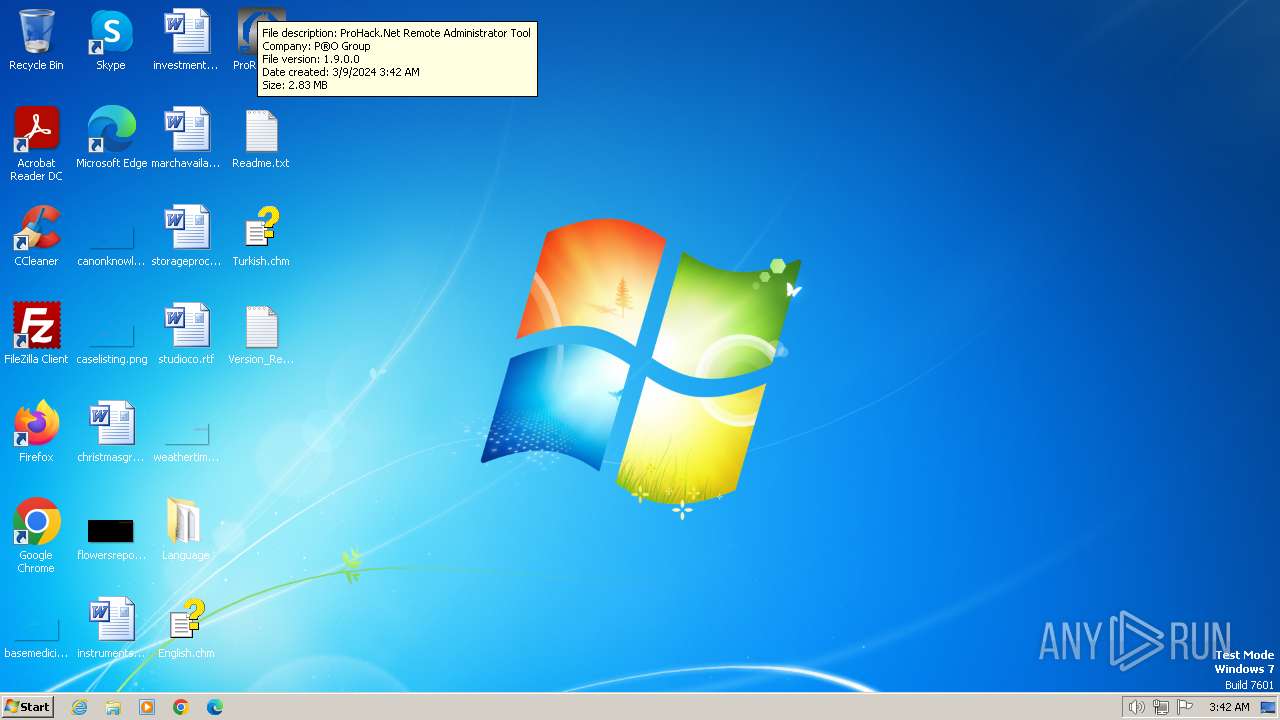Select the Acrobat Reader DC shortcut
Viewport: 1280px width, 720px height.
36,143
